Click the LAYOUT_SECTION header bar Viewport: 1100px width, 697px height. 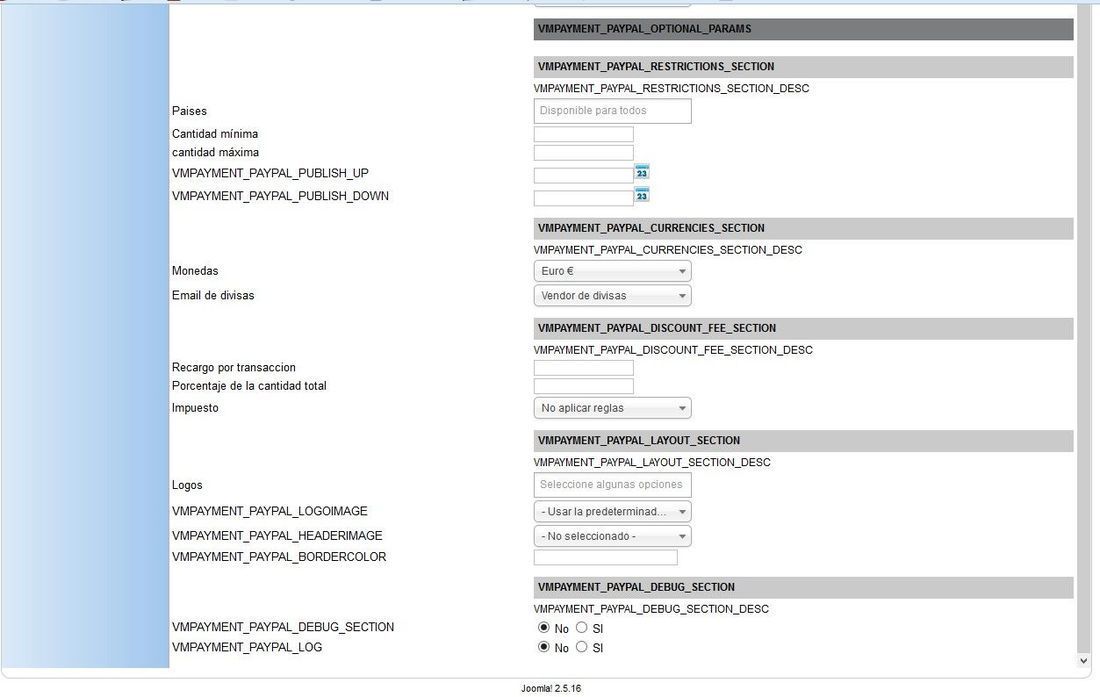point(803,440)
